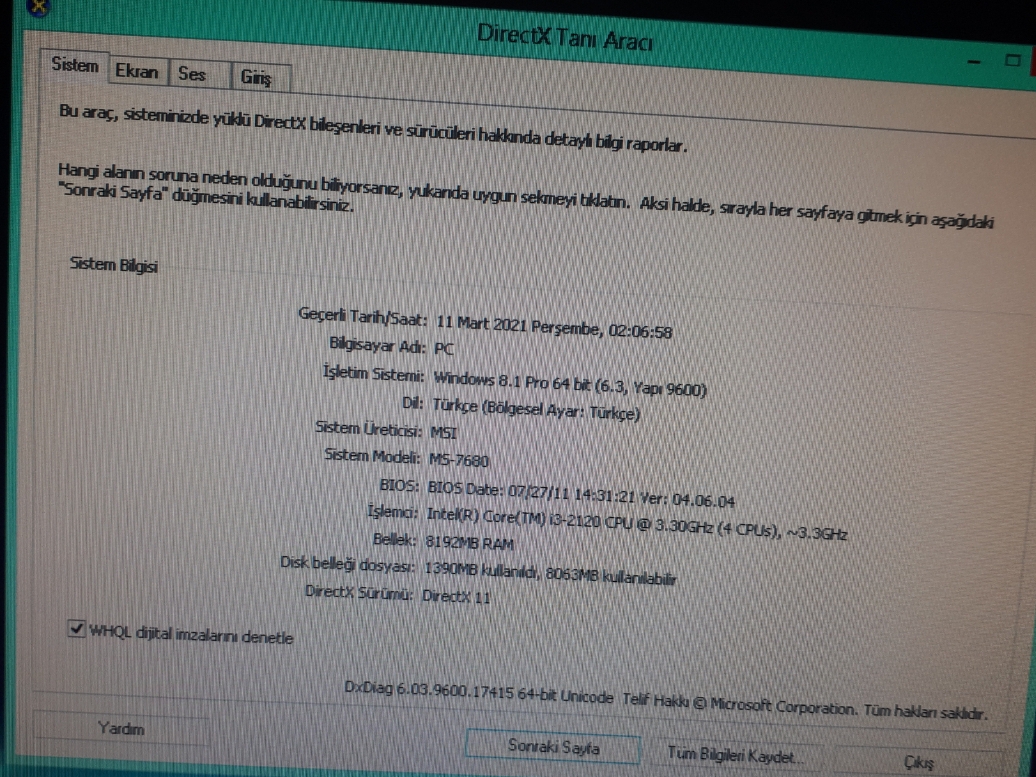The height and width of the screenshot is (777, 1036).
Task: Minimize the DirectX Tanı Aracı window
Action: click(973, 62)
